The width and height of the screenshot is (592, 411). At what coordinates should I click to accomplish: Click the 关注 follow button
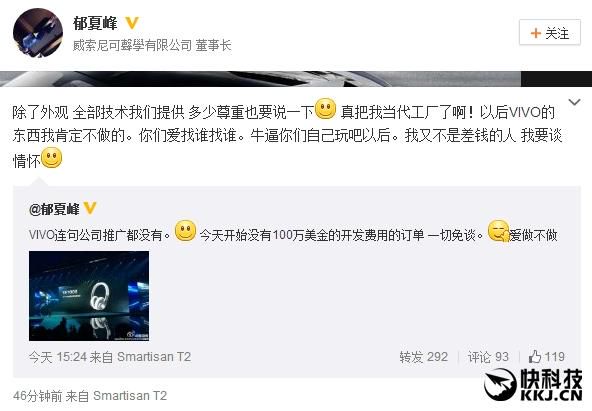point(550,33)
